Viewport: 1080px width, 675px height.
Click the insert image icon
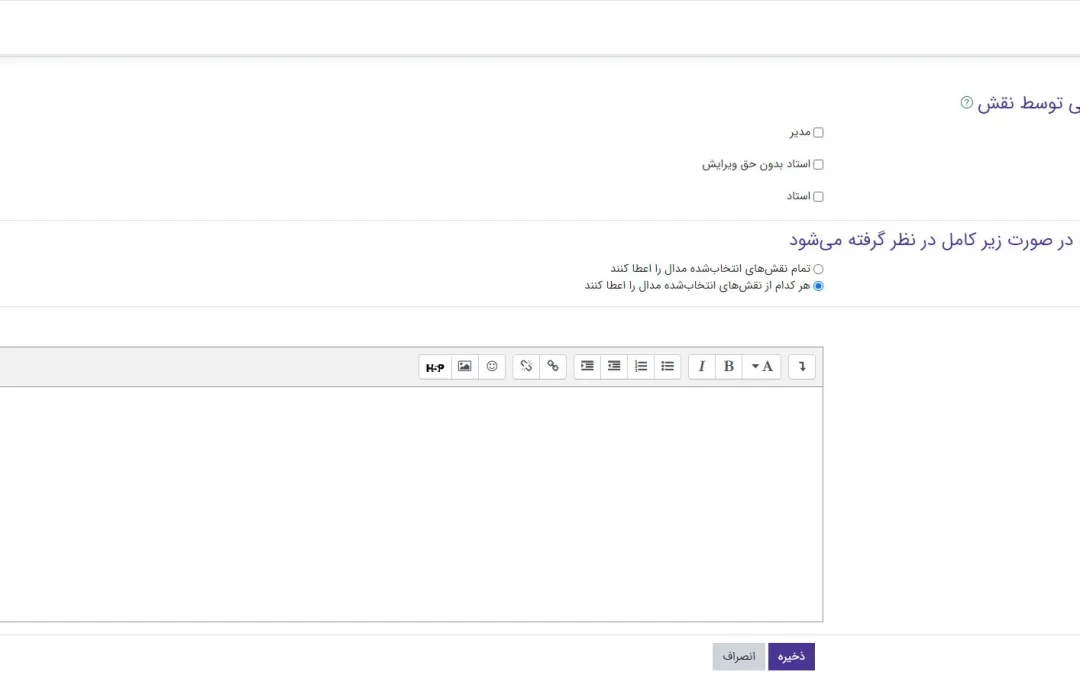tap(465, 367)
